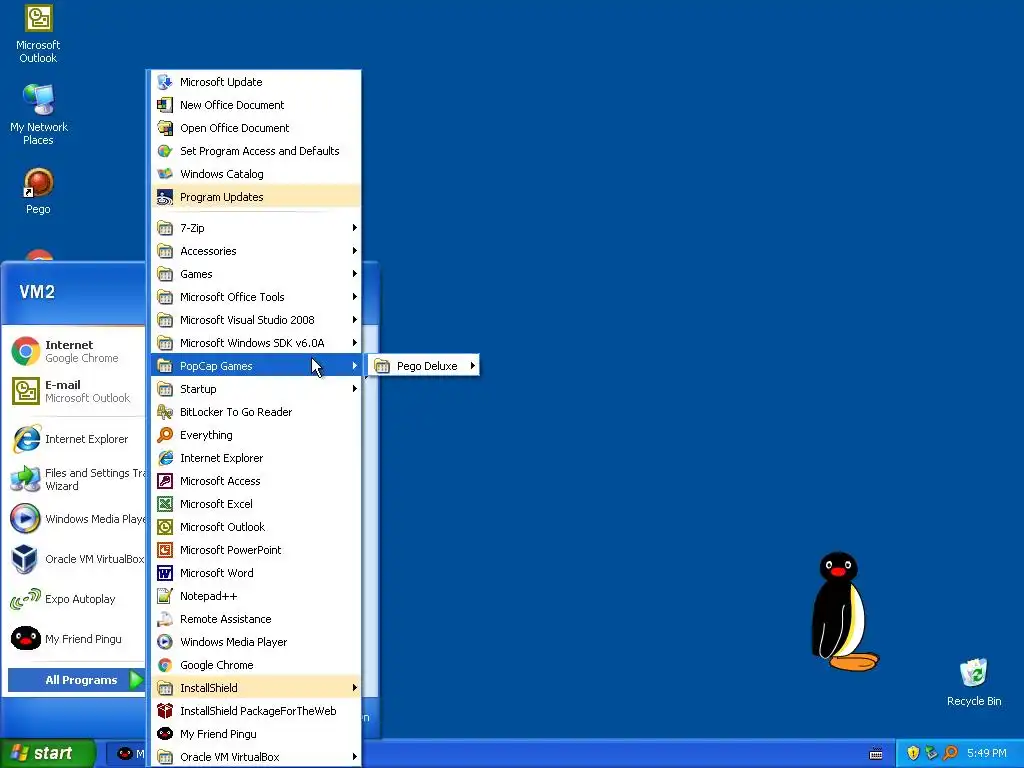Image resolution: width=1024 pixels, height=768 pixels.
Task: Open Microsoft Word
Action: pos(256,573)
